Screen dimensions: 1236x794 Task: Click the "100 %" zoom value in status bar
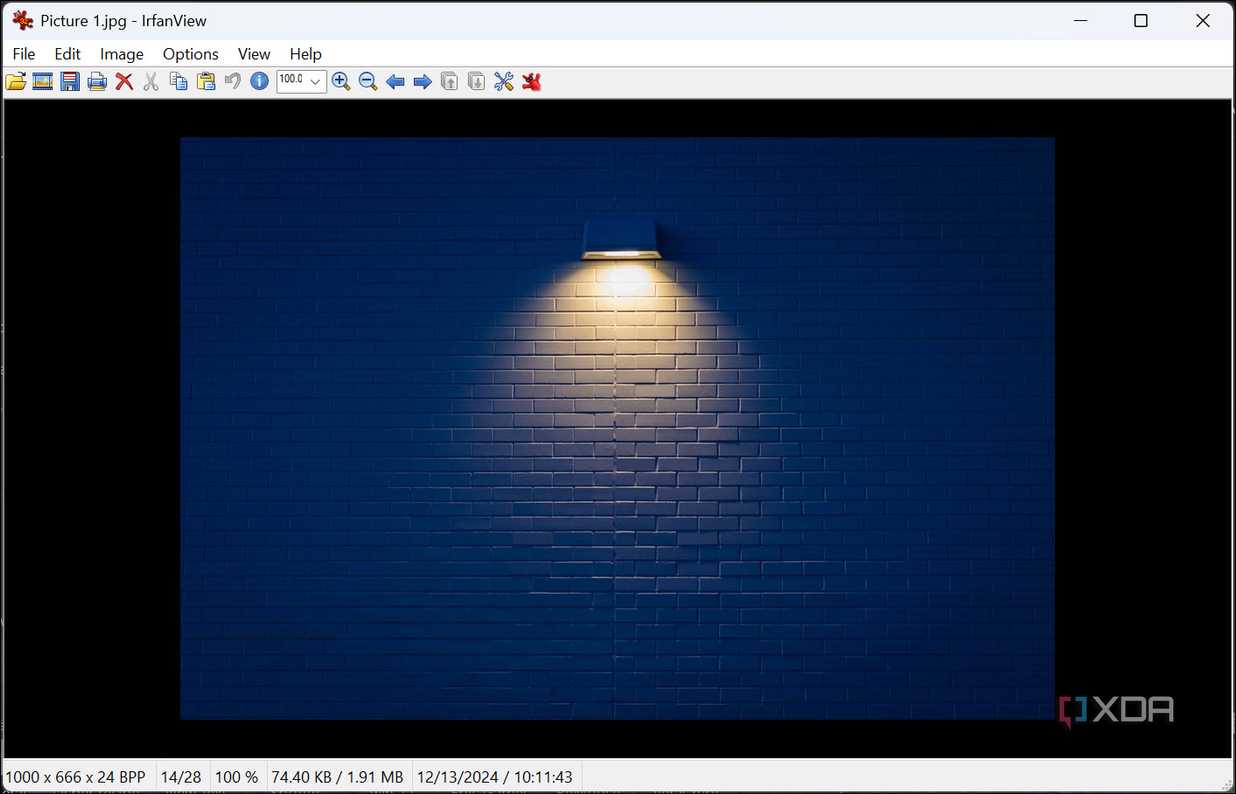237,777
